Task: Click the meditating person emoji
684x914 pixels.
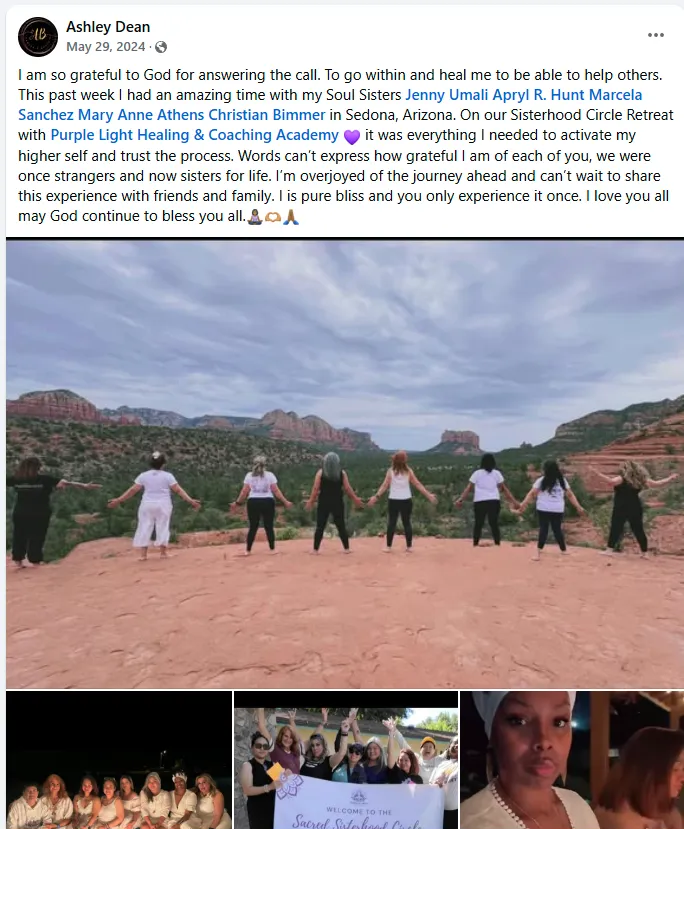Action: click(x=255, y=217)
